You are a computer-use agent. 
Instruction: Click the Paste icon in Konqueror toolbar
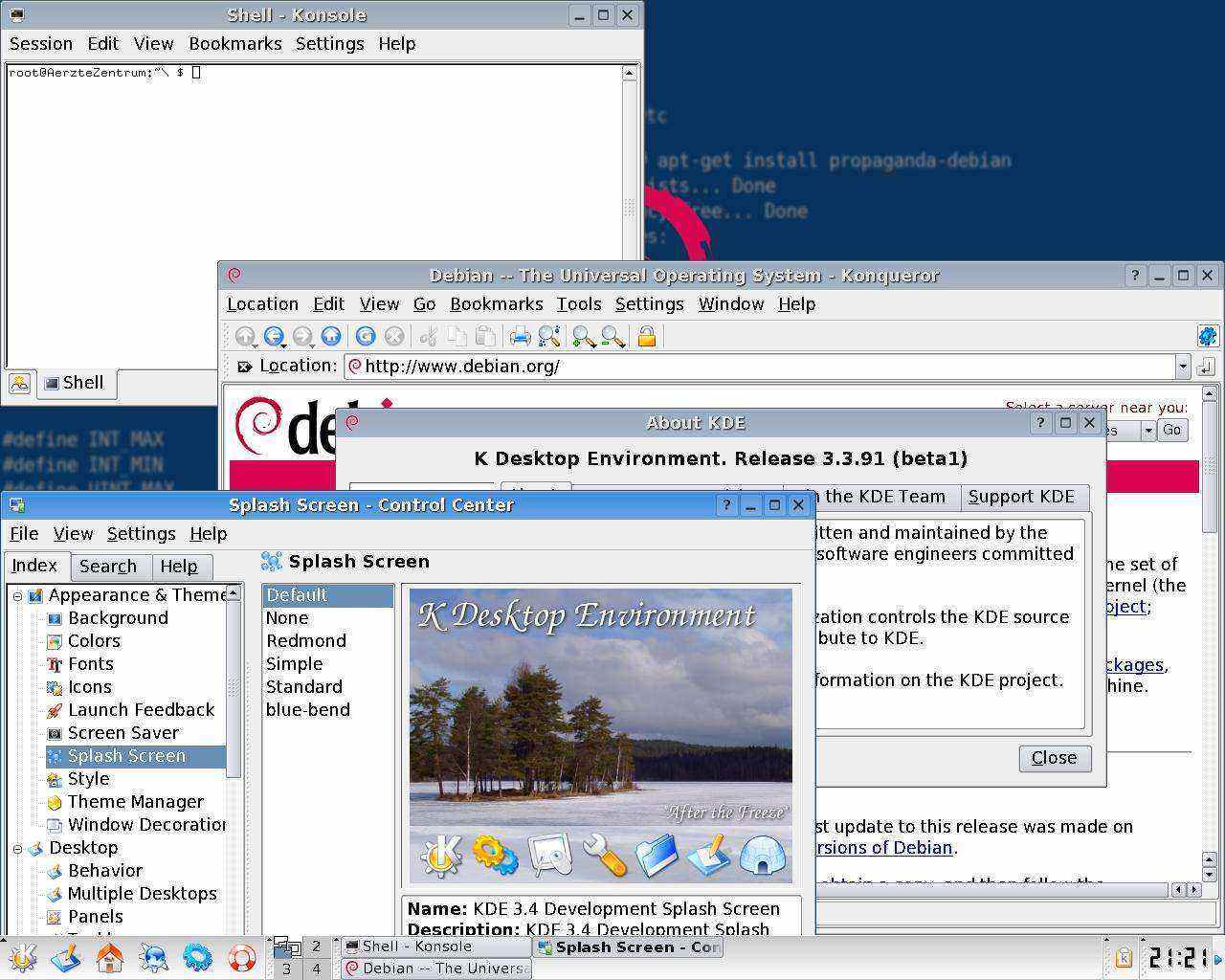[485, 336]
